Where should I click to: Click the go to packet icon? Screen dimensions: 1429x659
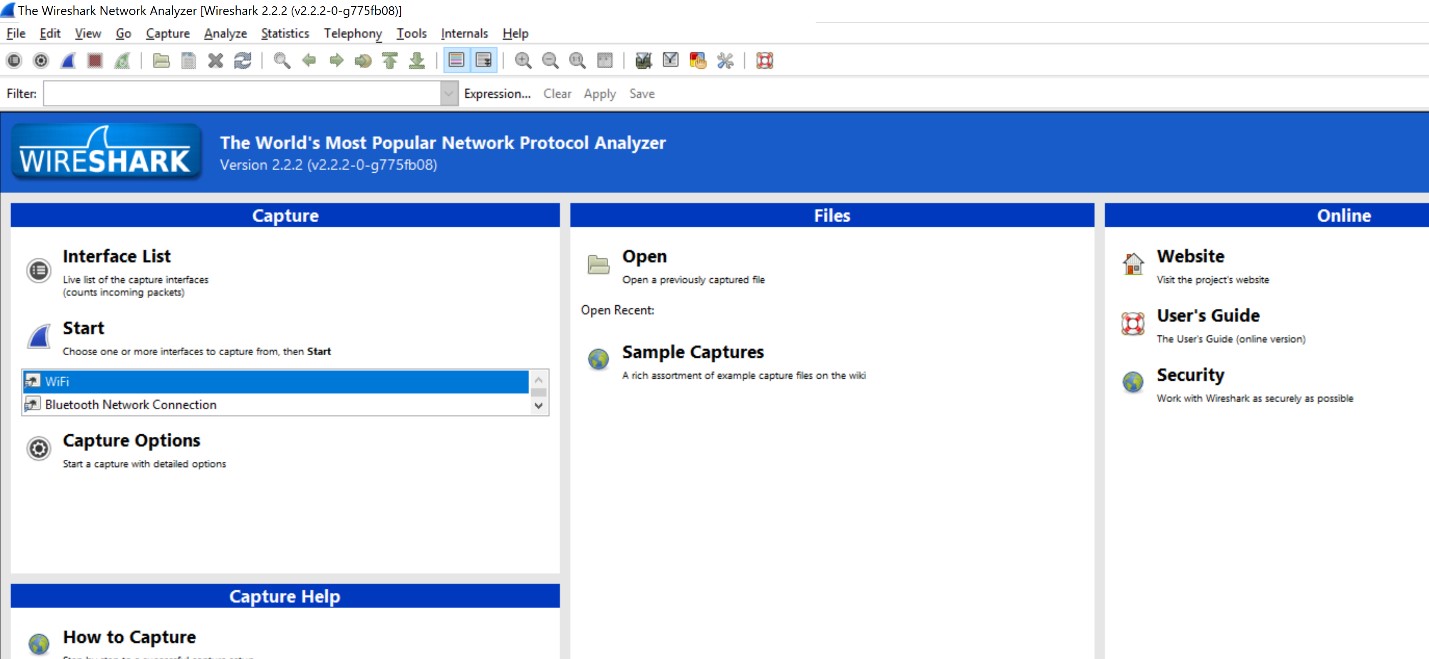point(363,61)
